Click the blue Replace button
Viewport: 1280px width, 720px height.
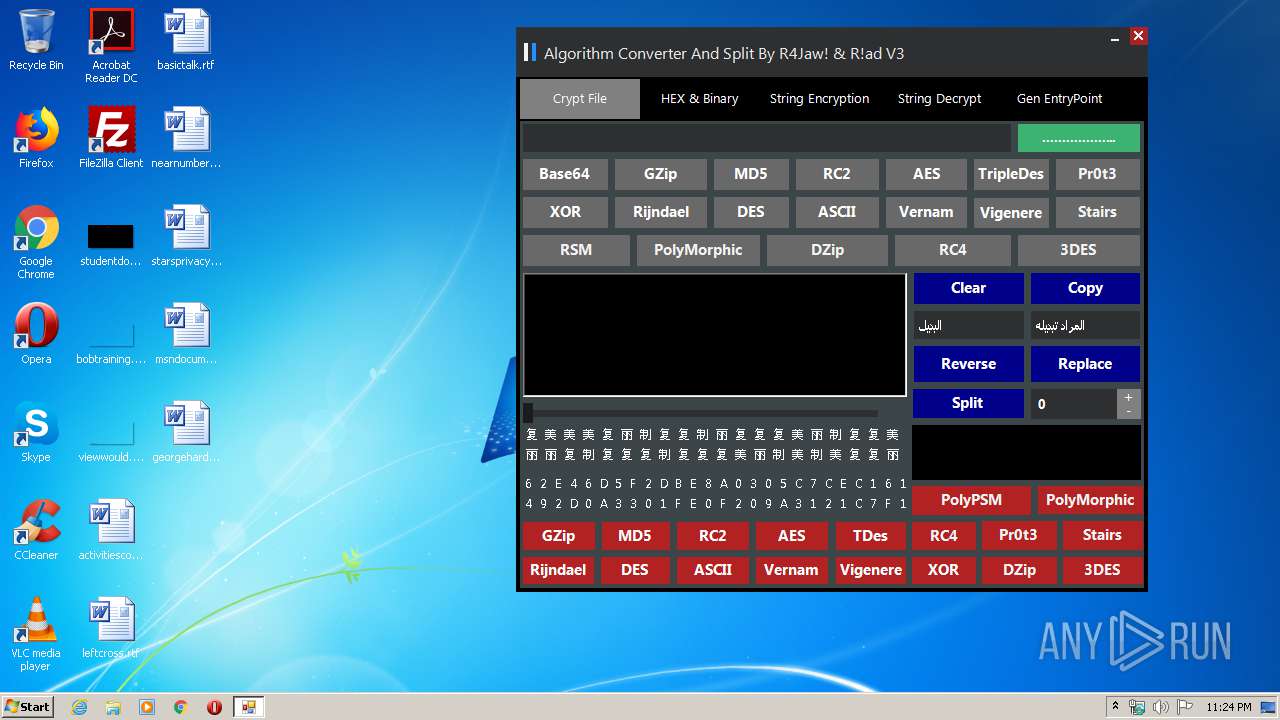[x=1085, y=364]
